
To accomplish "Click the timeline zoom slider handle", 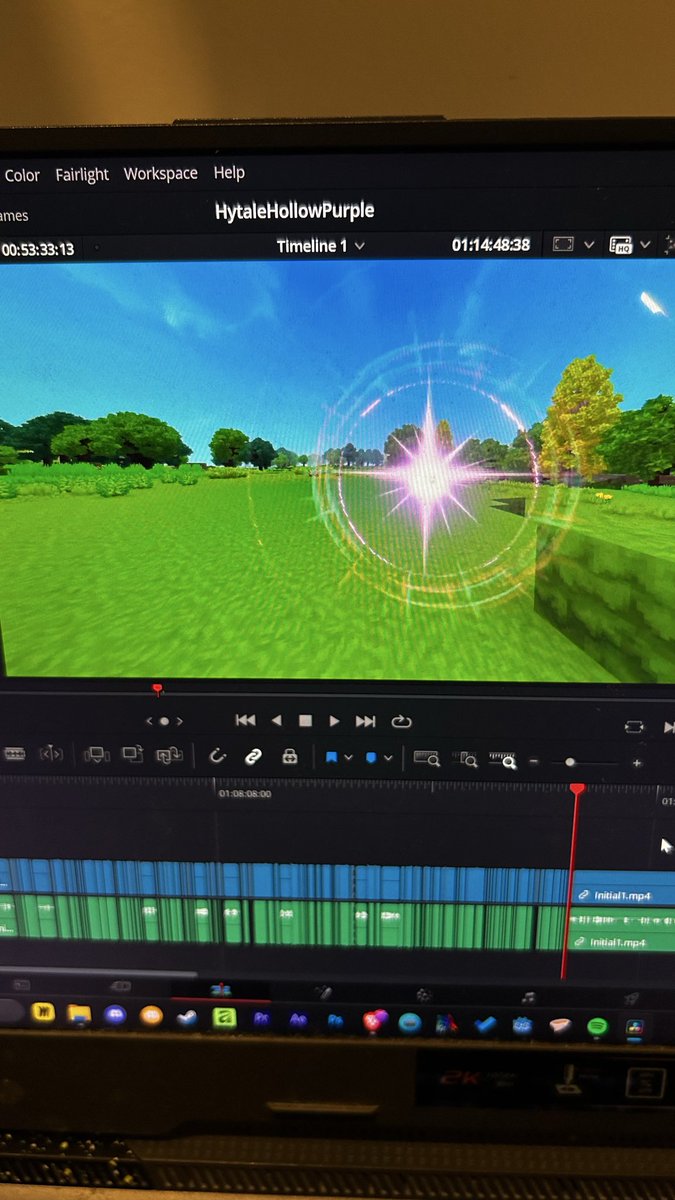I will click(x=570, y=762).
